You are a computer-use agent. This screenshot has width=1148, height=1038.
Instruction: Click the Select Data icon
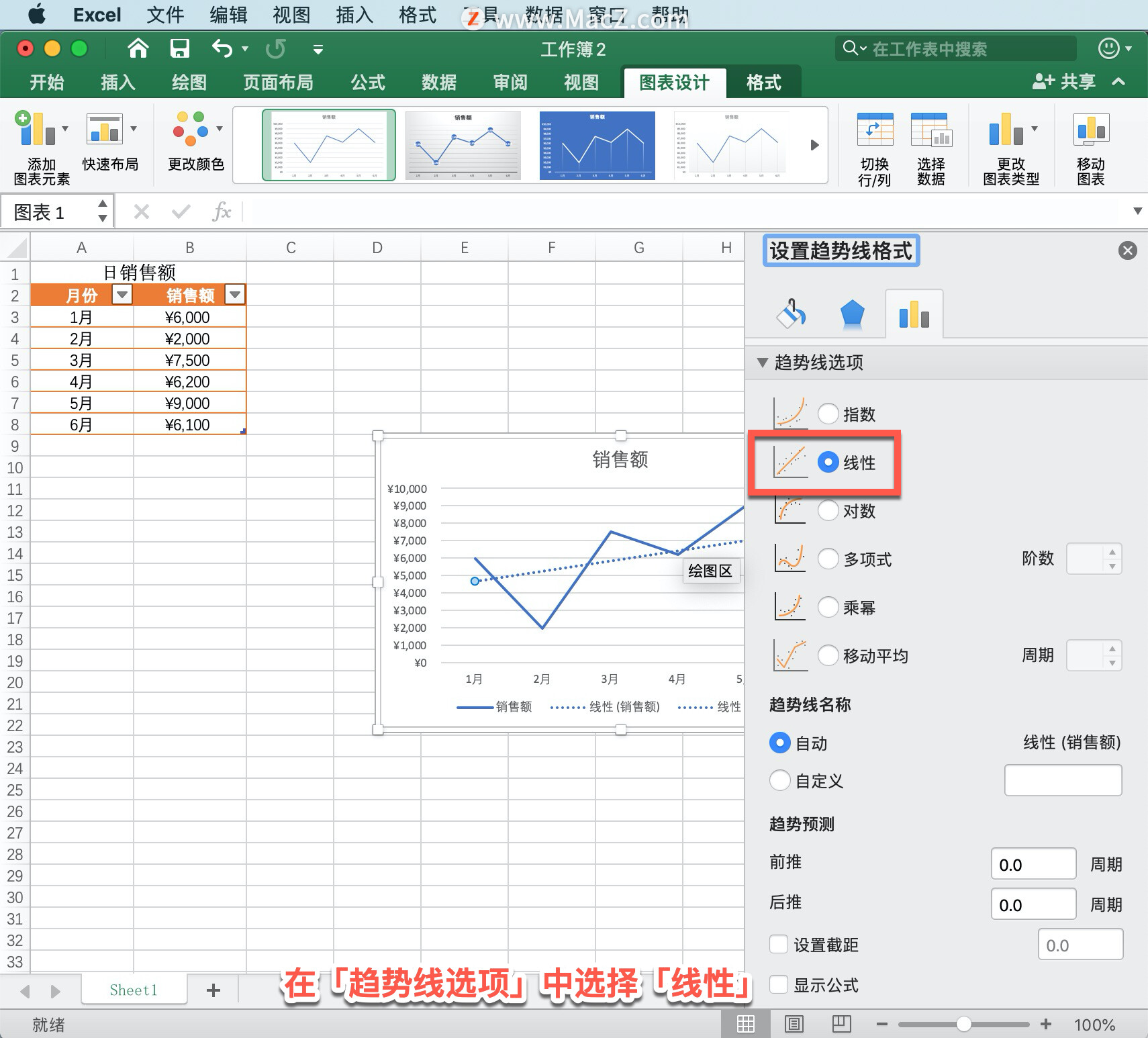[x=930, y=130]
